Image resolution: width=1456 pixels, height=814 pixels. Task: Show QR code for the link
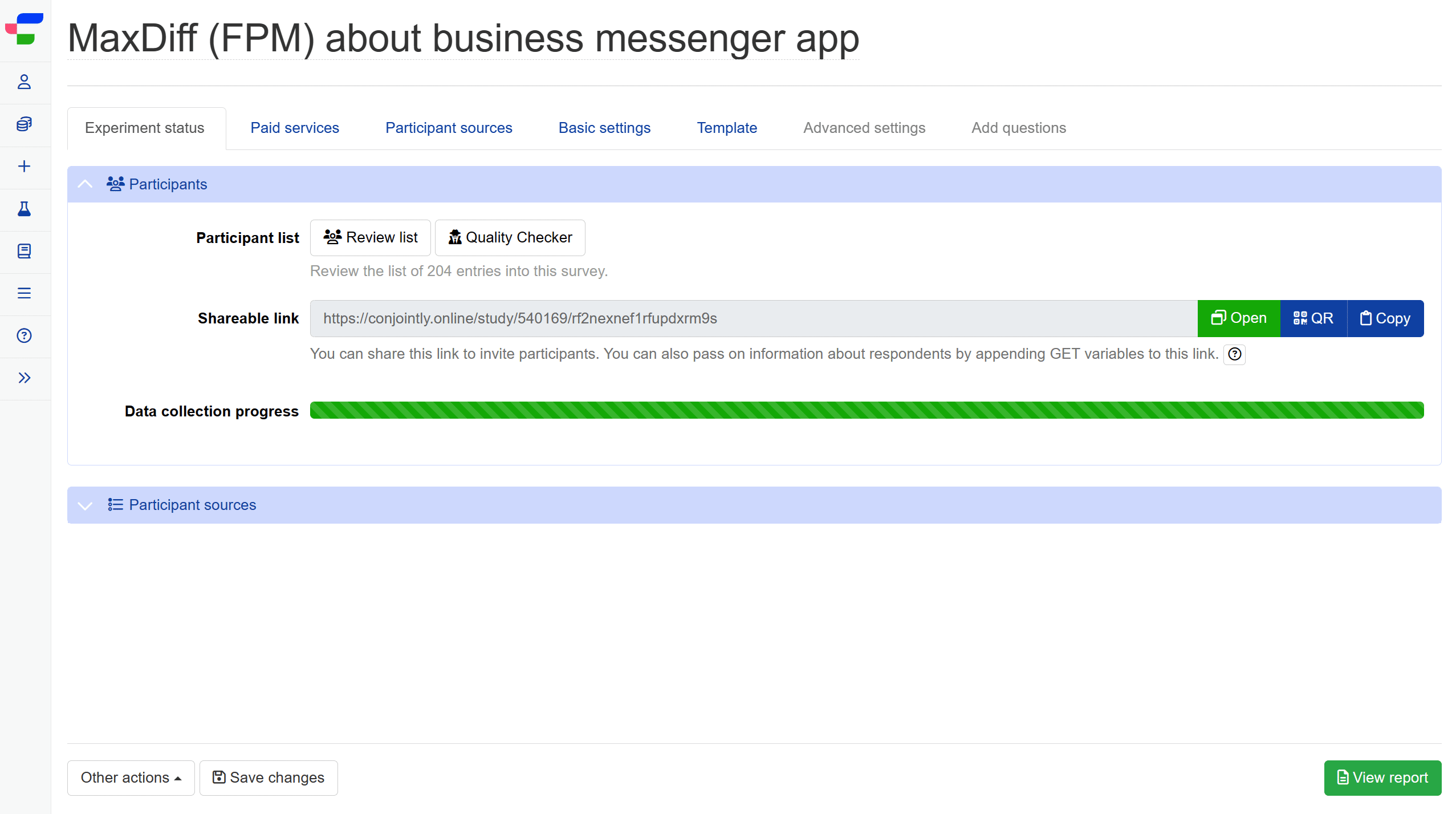point(1313,318)
